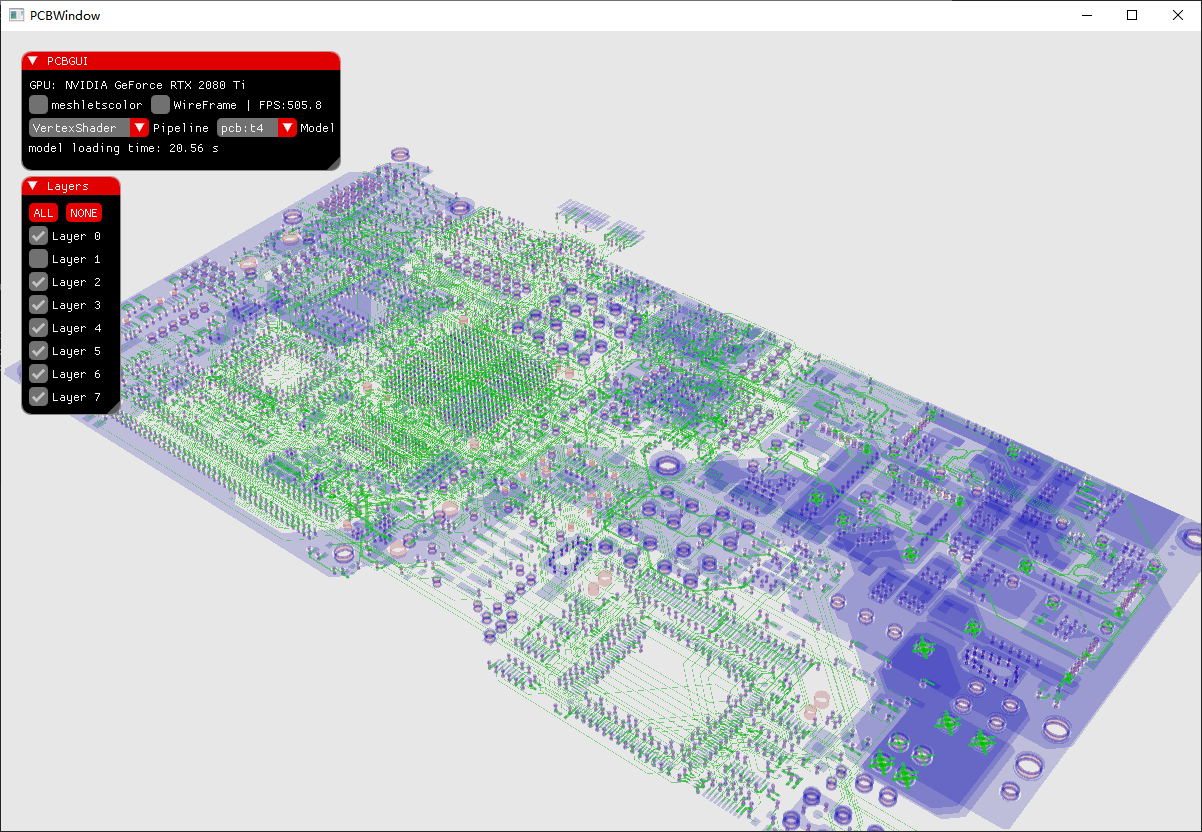Image resolution: width=1202 pixels, height=832 pixels.
Task: Uncheck the Layer 0 checkbox
Action: [x=38, y=236]
